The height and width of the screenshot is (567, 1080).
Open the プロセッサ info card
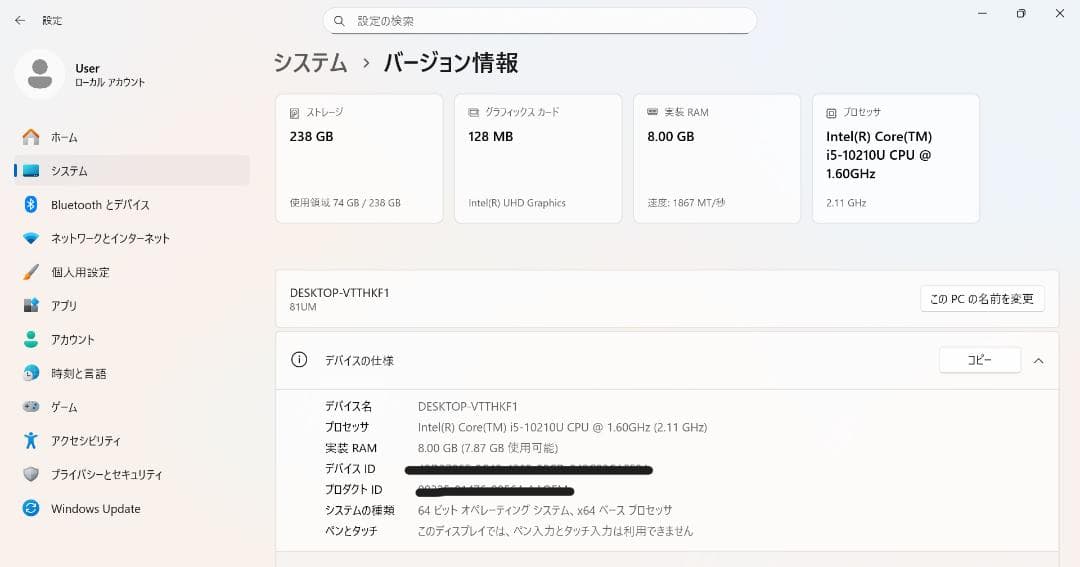point(896,158)
